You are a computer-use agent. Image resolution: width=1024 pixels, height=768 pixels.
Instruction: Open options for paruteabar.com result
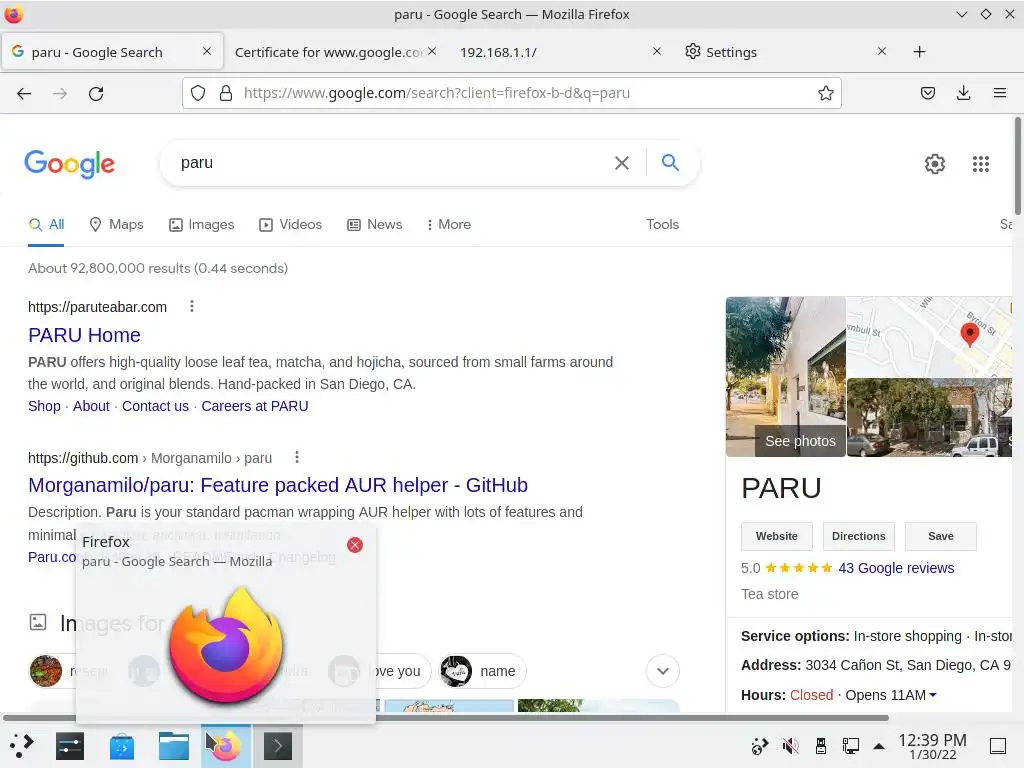tap(191, 306)
